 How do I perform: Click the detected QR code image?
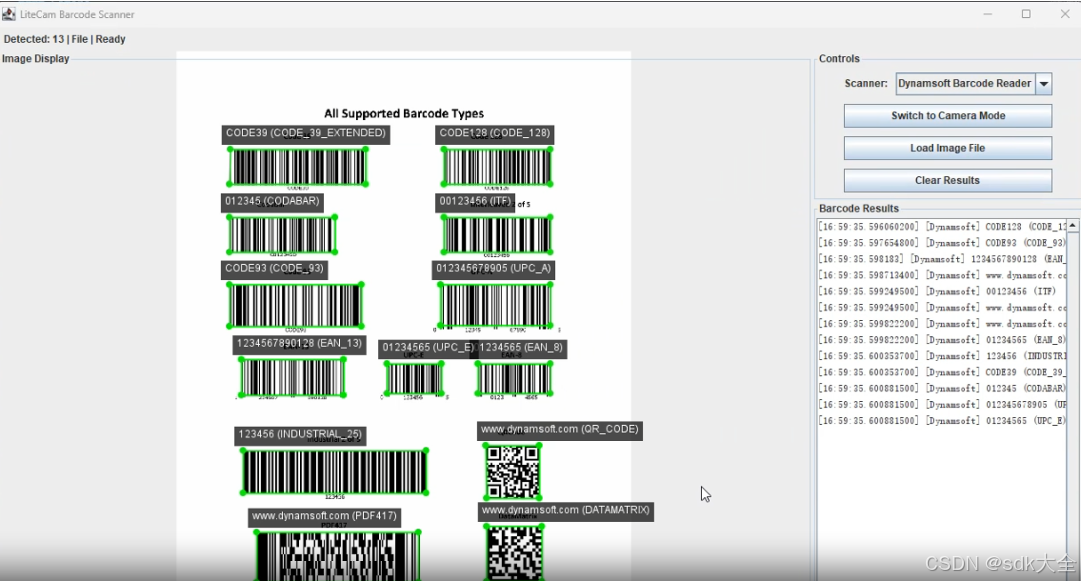pyautogui.click(x=512, y=471)
